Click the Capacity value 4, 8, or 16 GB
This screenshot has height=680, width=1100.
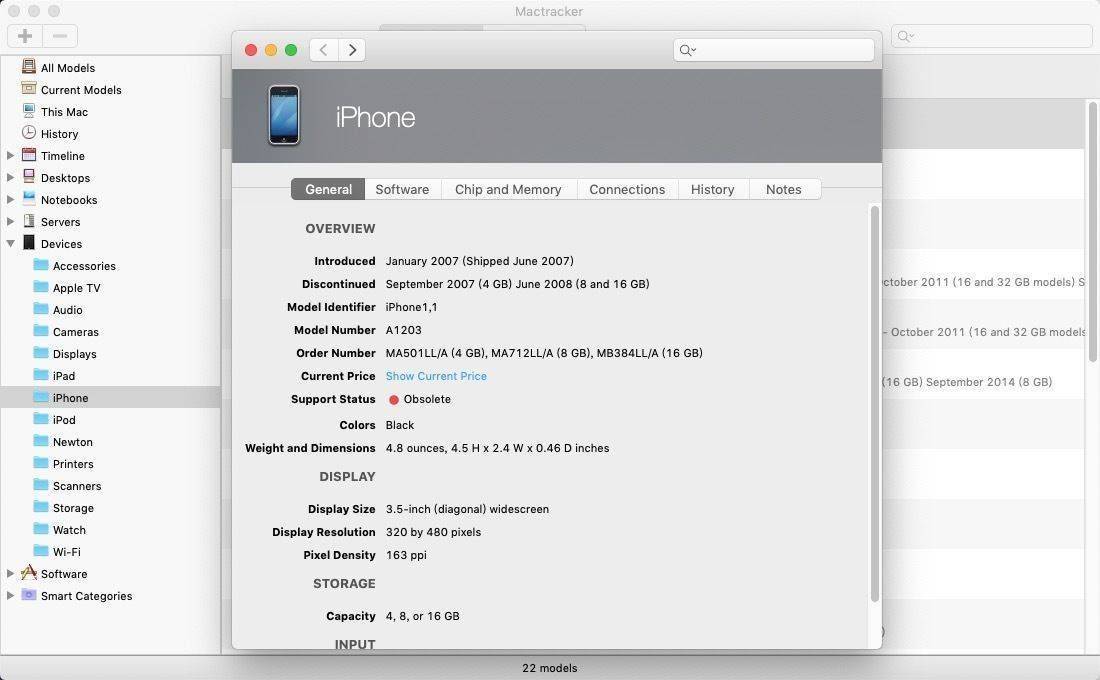[x=422, y=616]
